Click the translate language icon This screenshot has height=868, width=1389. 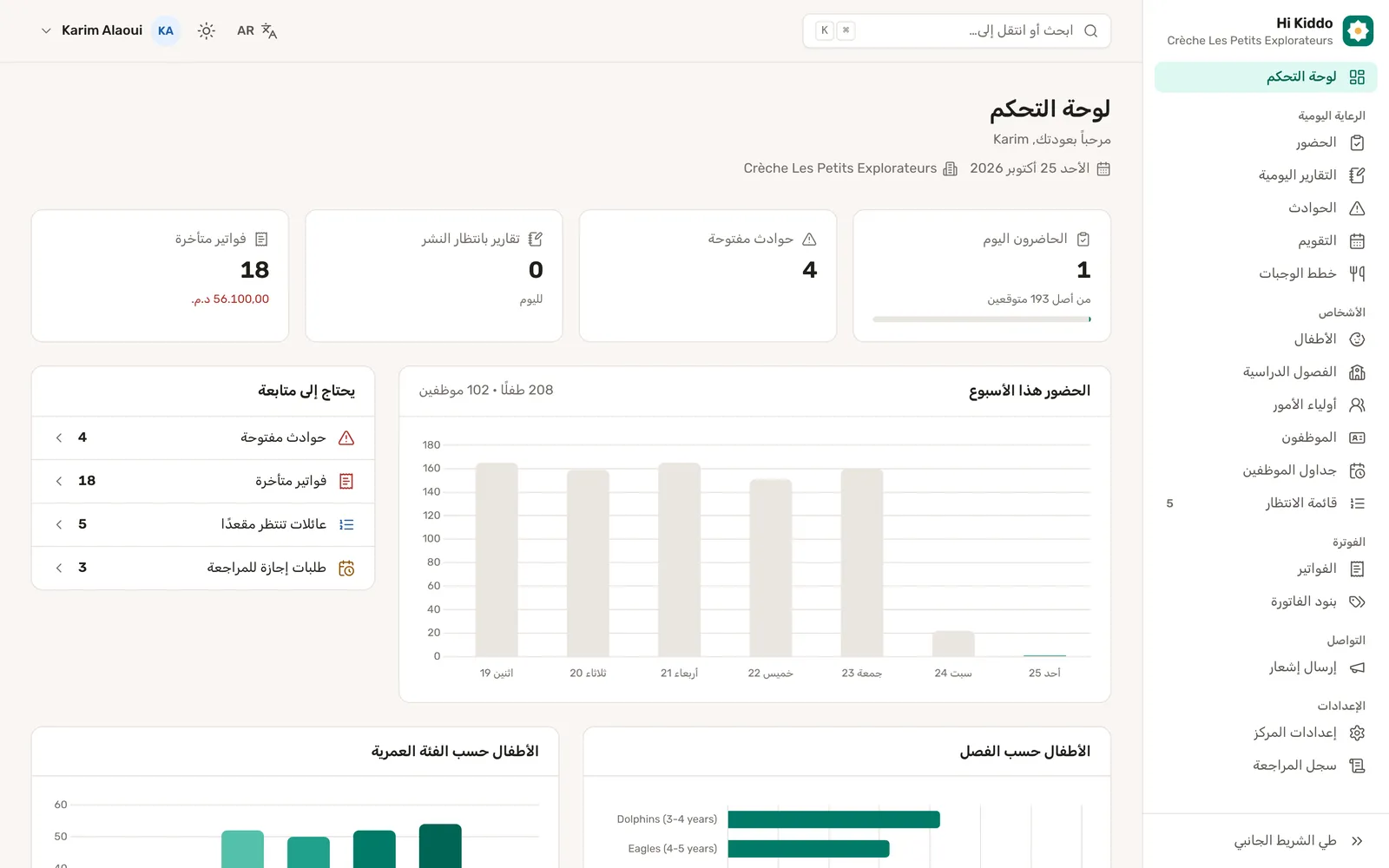point(269,31)
